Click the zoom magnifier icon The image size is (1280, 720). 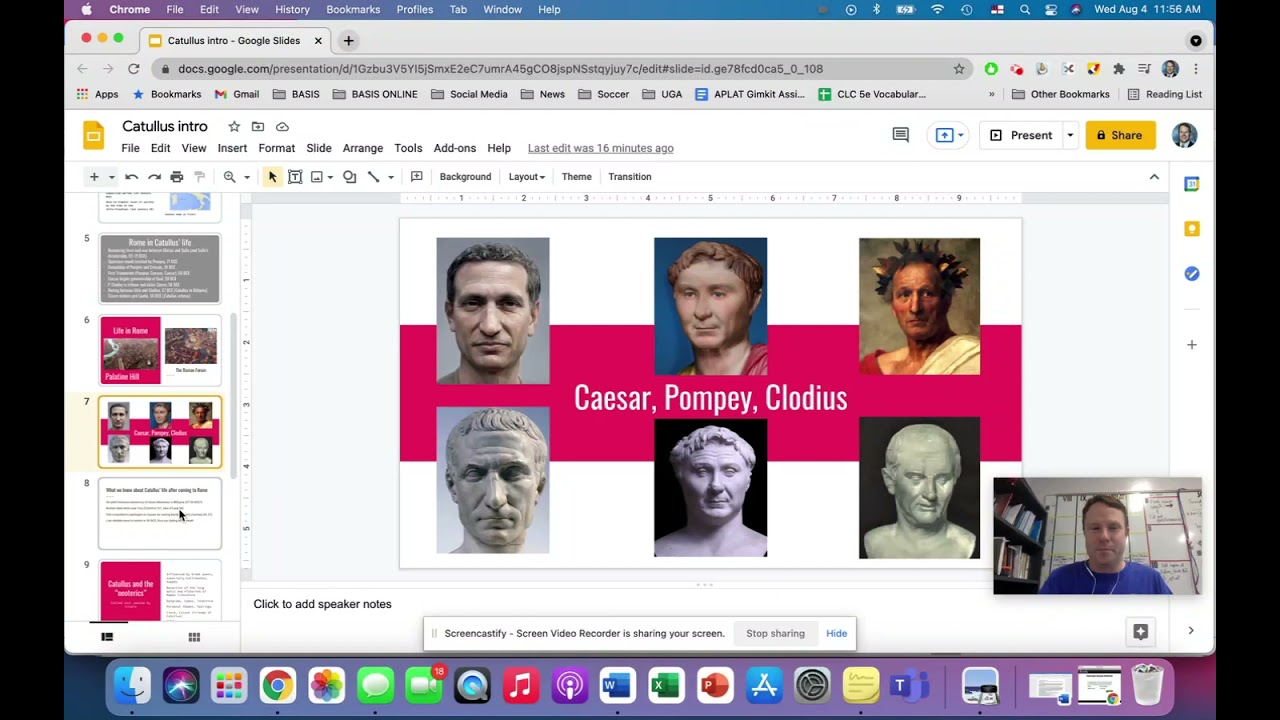[229, 177]
